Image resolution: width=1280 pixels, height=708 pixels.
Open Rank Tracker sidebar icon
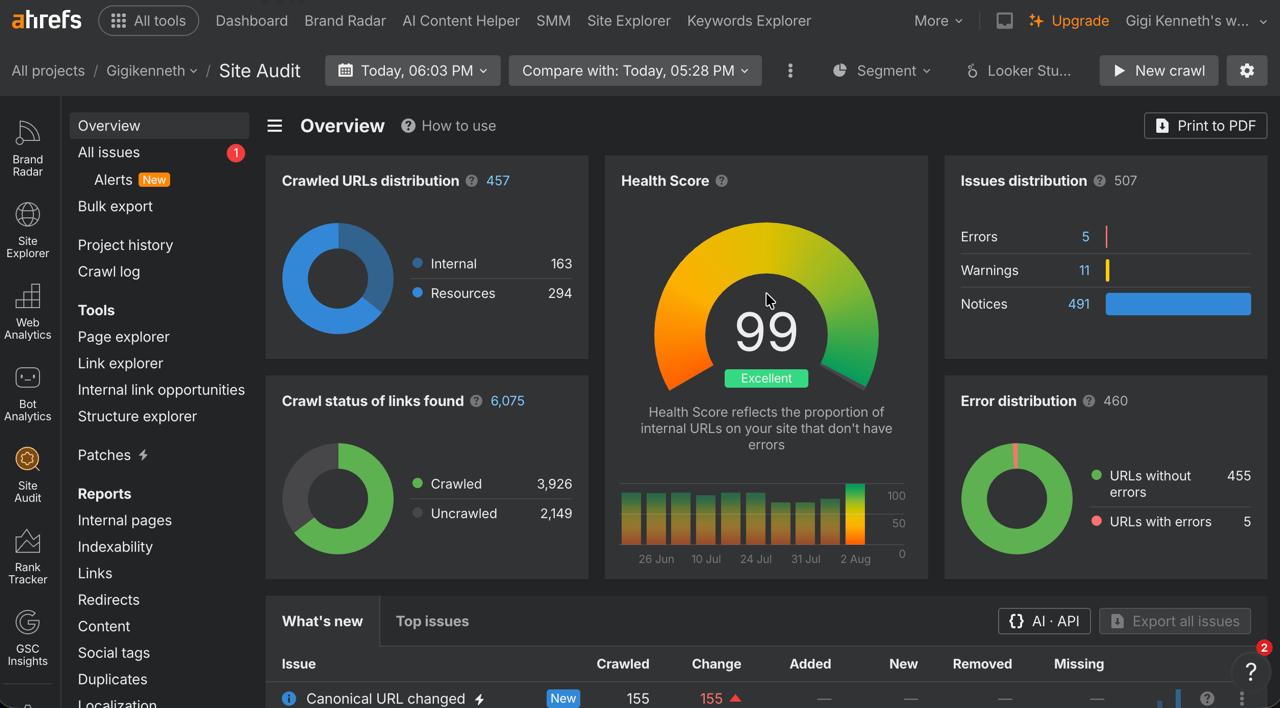[27, 557]
